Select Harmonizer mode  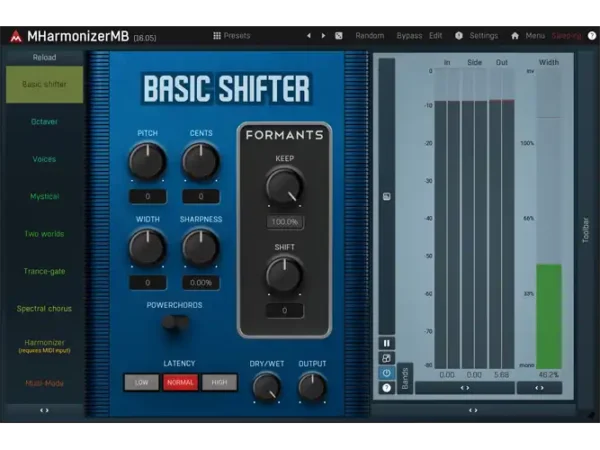pos(44,346)
